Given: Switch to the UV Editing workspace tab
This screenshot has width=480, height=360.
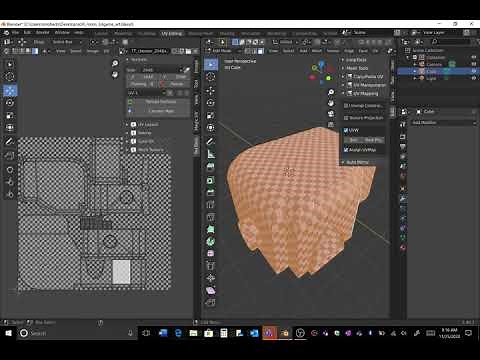Looking at the screenshot, I should (172, 33).
